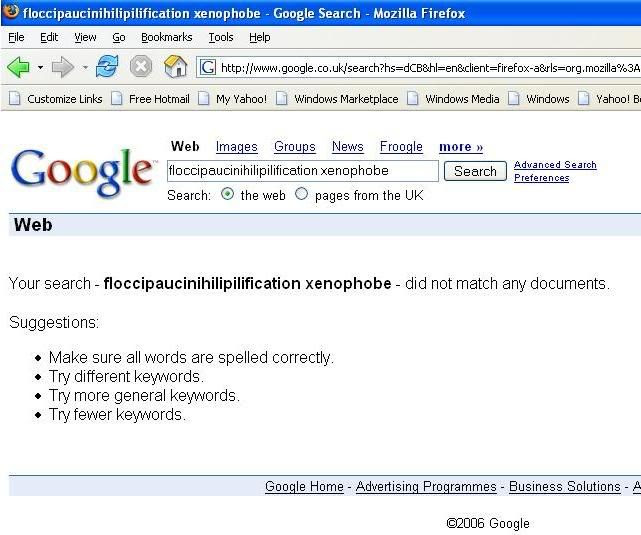Open the Edit menu
Viewport: 641px width, 535px height.
pyautogui.click(x=49, y=37)
